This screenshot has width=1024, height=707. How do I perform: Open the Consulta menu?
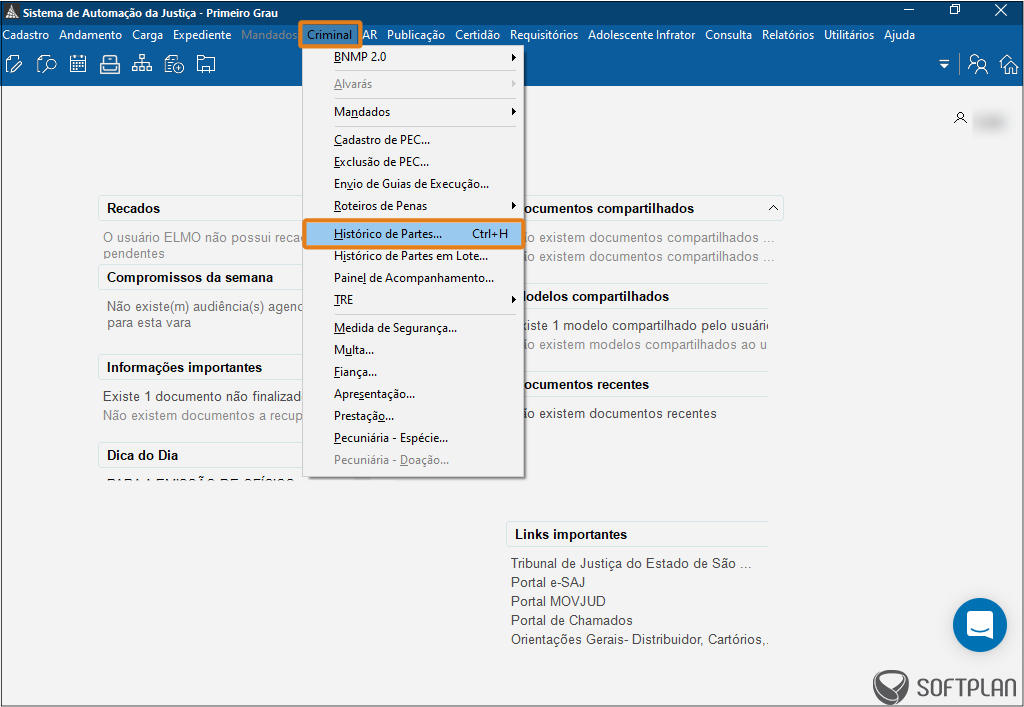pos(729,35)
